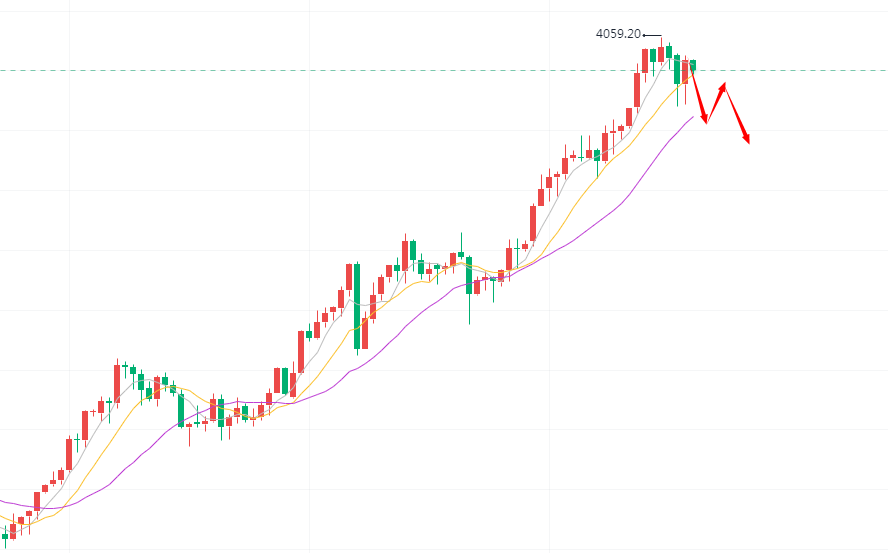The height and width of the screenshot is (553, 888).
Task: Select the latest green candle at far right
Action: click(x=693, y=65)
